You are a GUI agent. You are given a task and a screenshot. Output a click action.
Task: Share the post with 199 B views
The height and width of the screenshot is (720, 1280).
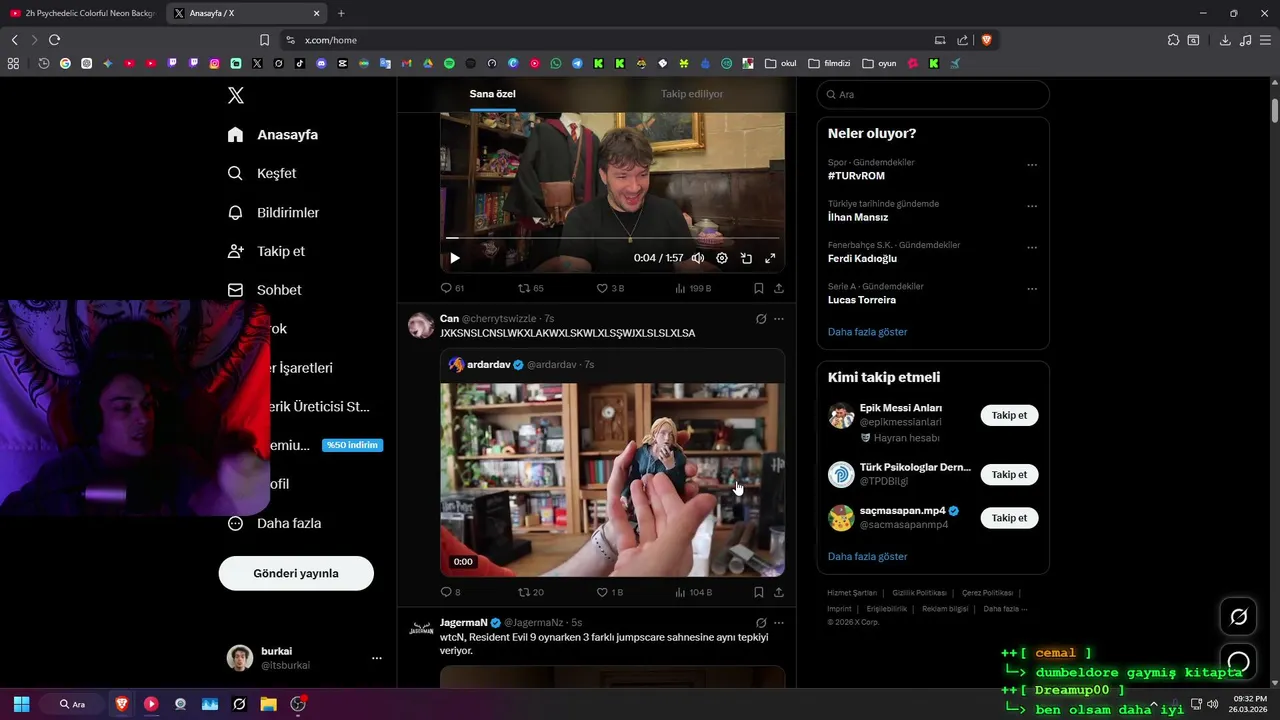pyautogui.click(x=779, y=288)
